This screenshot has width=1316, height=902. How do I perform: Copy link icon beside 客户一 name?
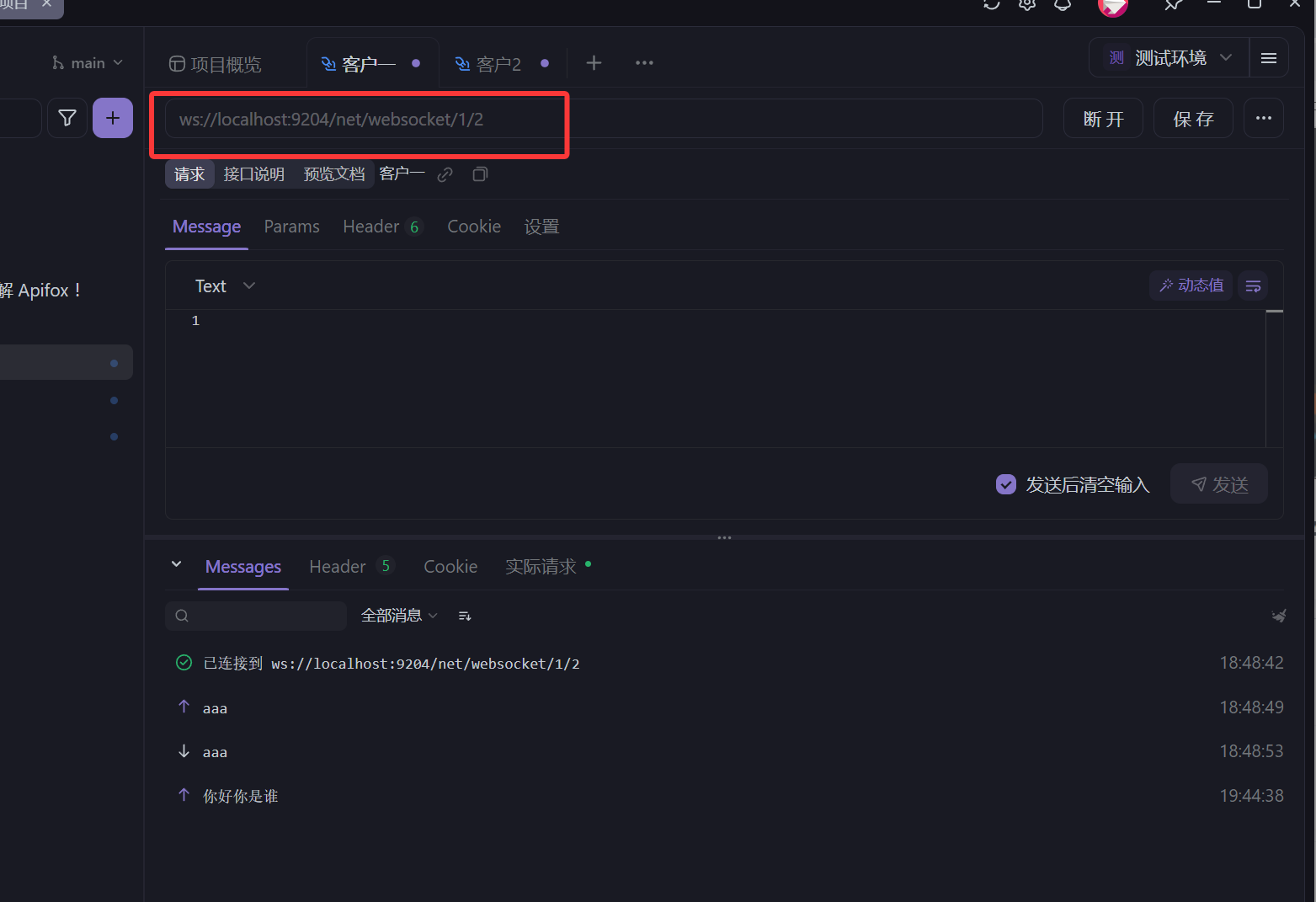pos(445,174)
